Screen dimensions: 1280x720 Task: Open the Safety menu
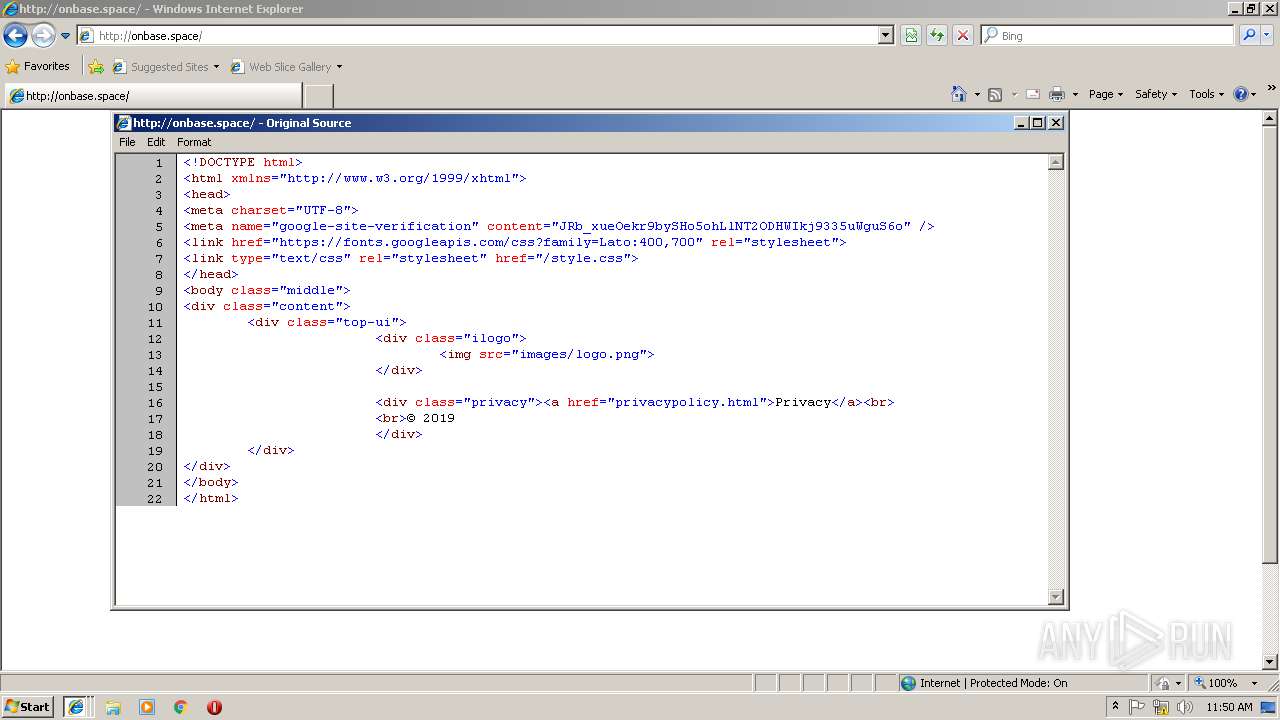[1156, 94]
